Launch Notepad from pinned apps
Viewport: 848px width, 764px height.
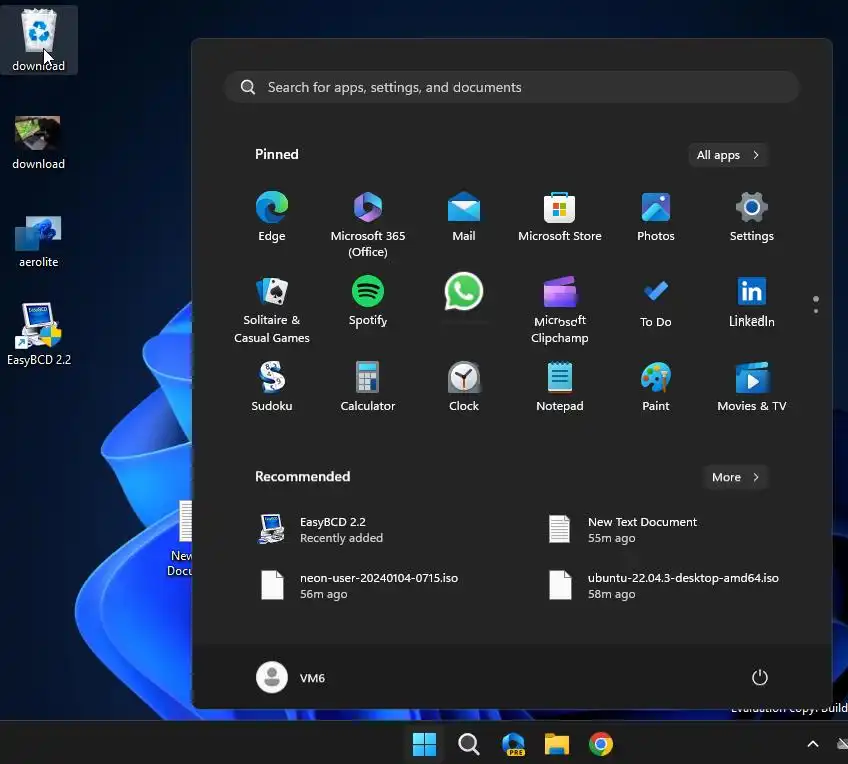[x=559, y=386]
